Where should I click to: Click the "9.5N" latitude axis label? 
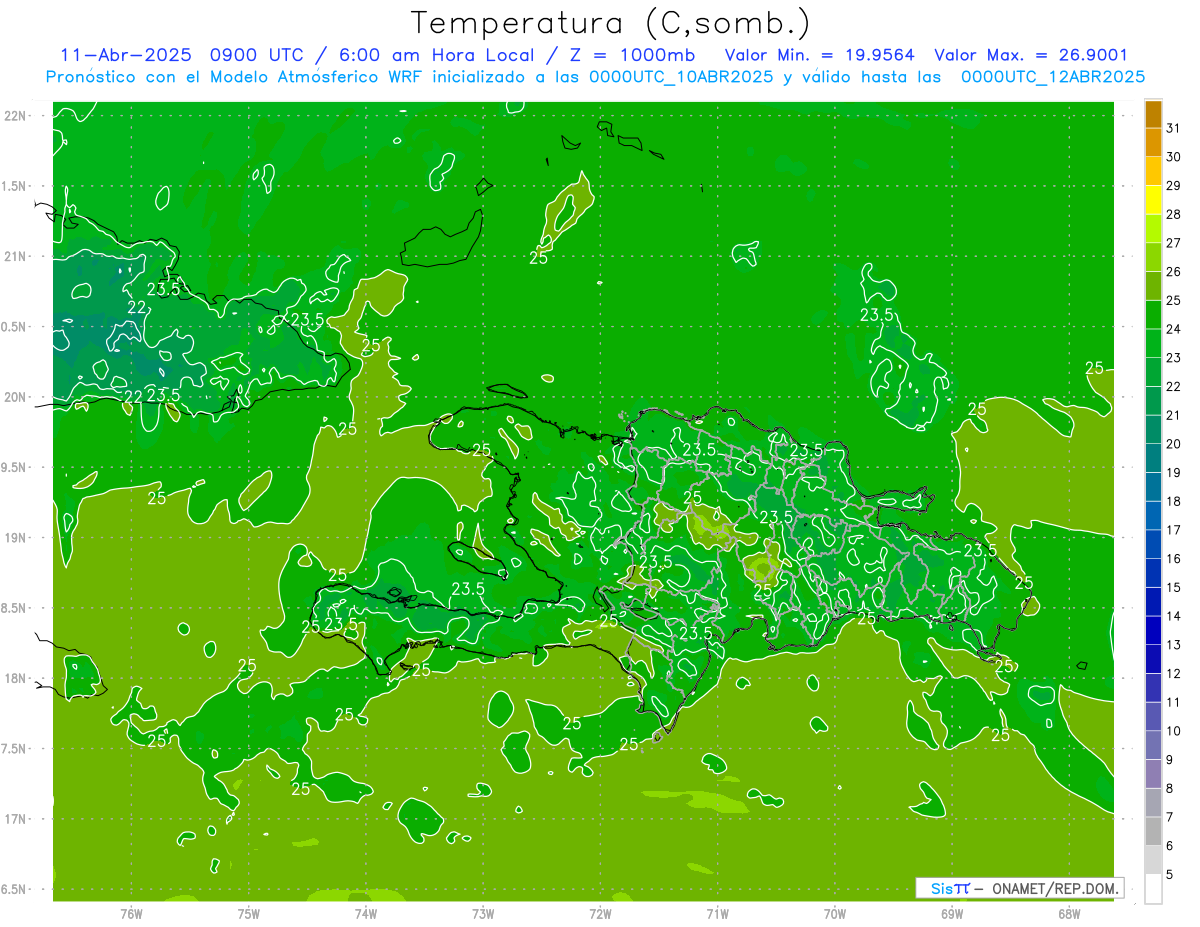(x=15, y=468)
